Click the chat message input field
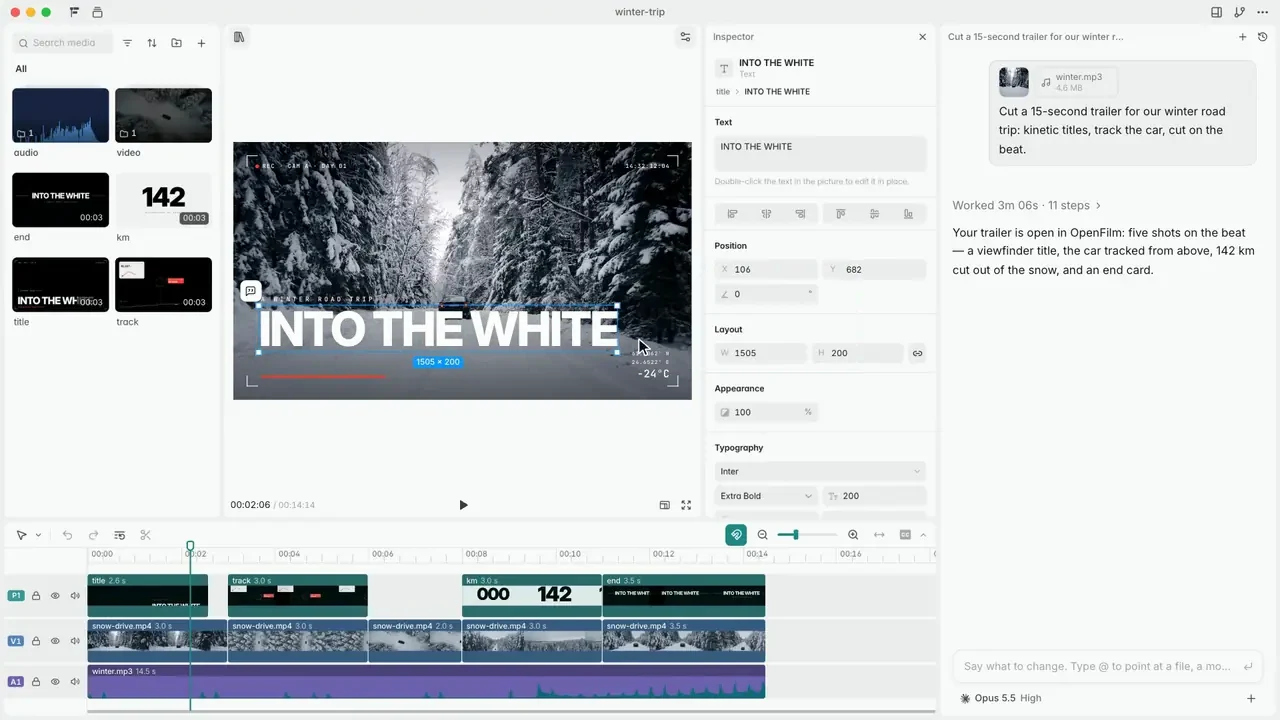Viewport: 1280px width, 720px height. tap(1107, 666)
